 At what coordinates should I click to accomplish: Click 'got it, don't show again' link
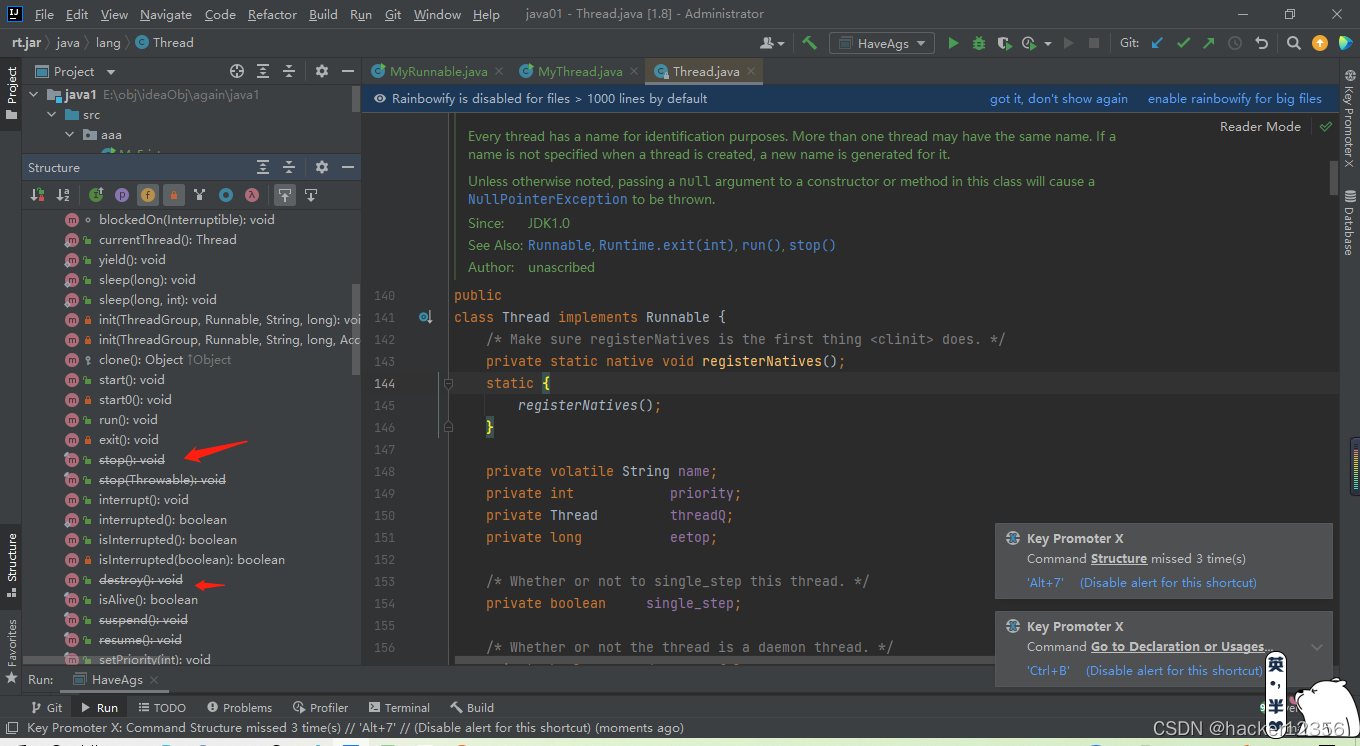tap(1059, 99)
